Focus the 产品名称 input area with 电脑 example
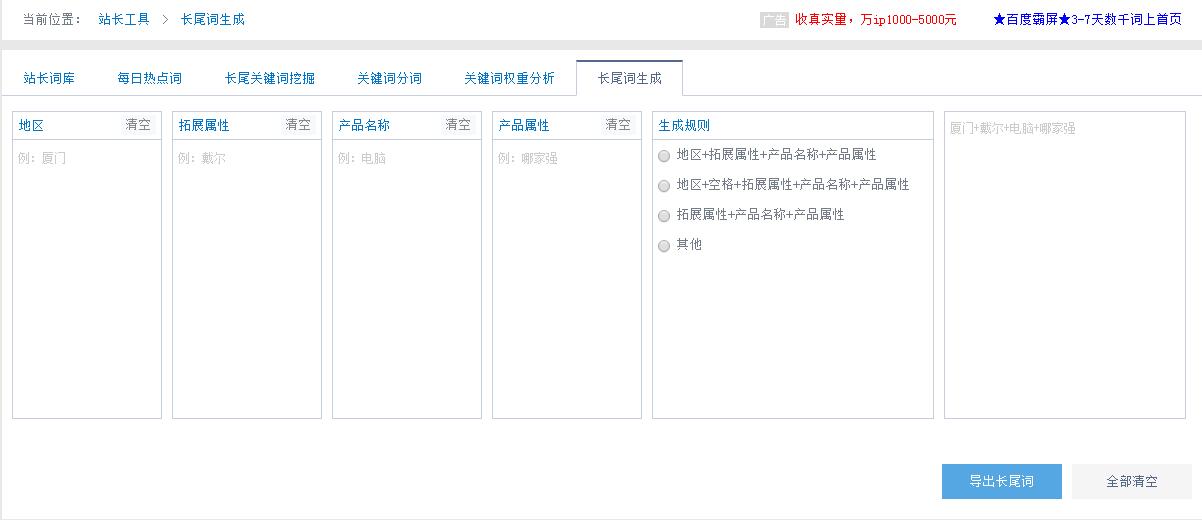The image size is (1202, 520). pos(407,279)
